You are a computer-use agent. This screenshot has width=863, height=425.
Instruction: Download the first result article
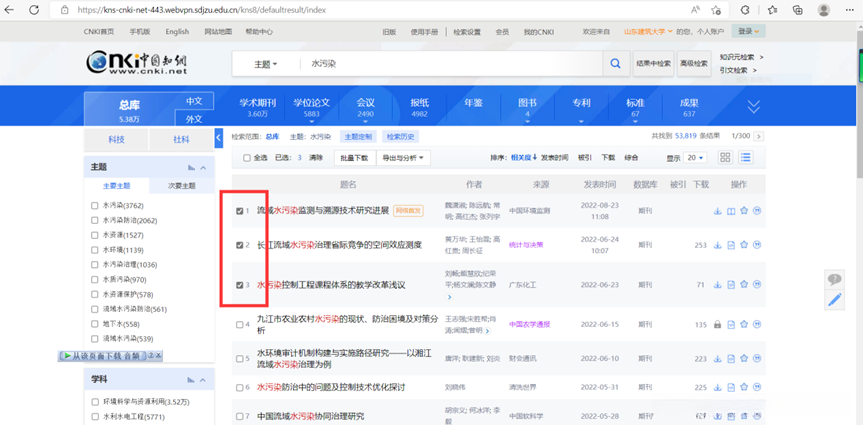717,211
